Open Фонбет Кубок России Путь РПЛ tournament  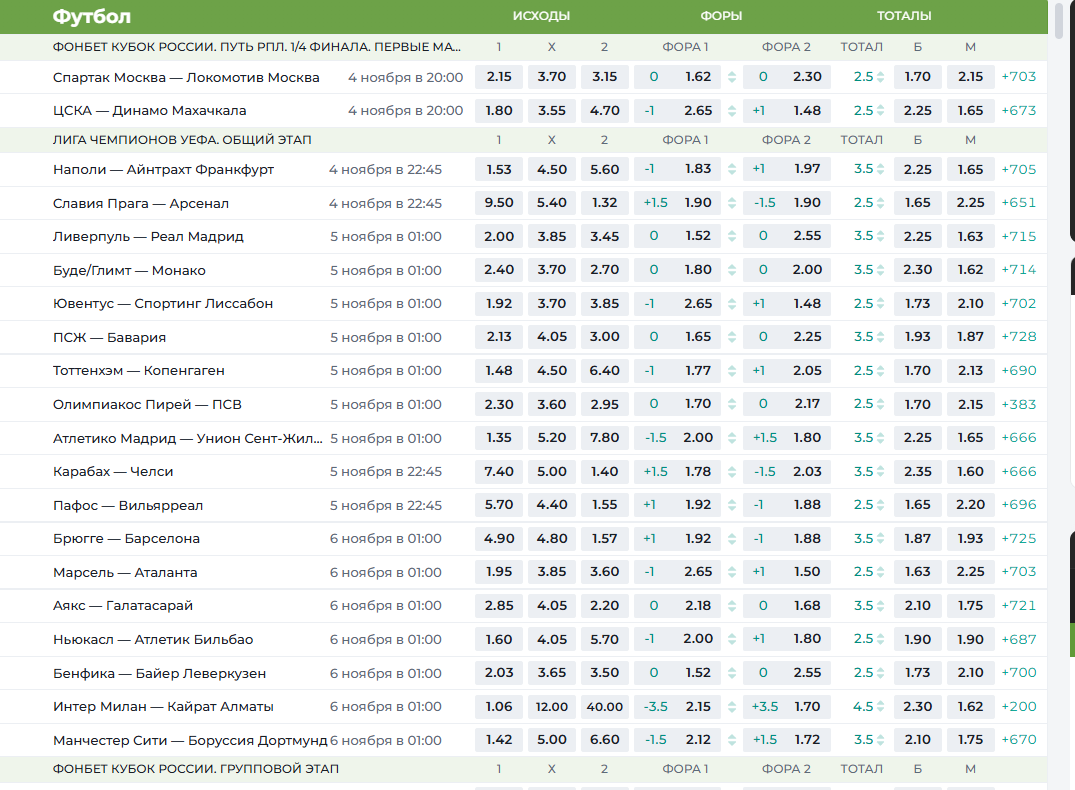(257, 47)
